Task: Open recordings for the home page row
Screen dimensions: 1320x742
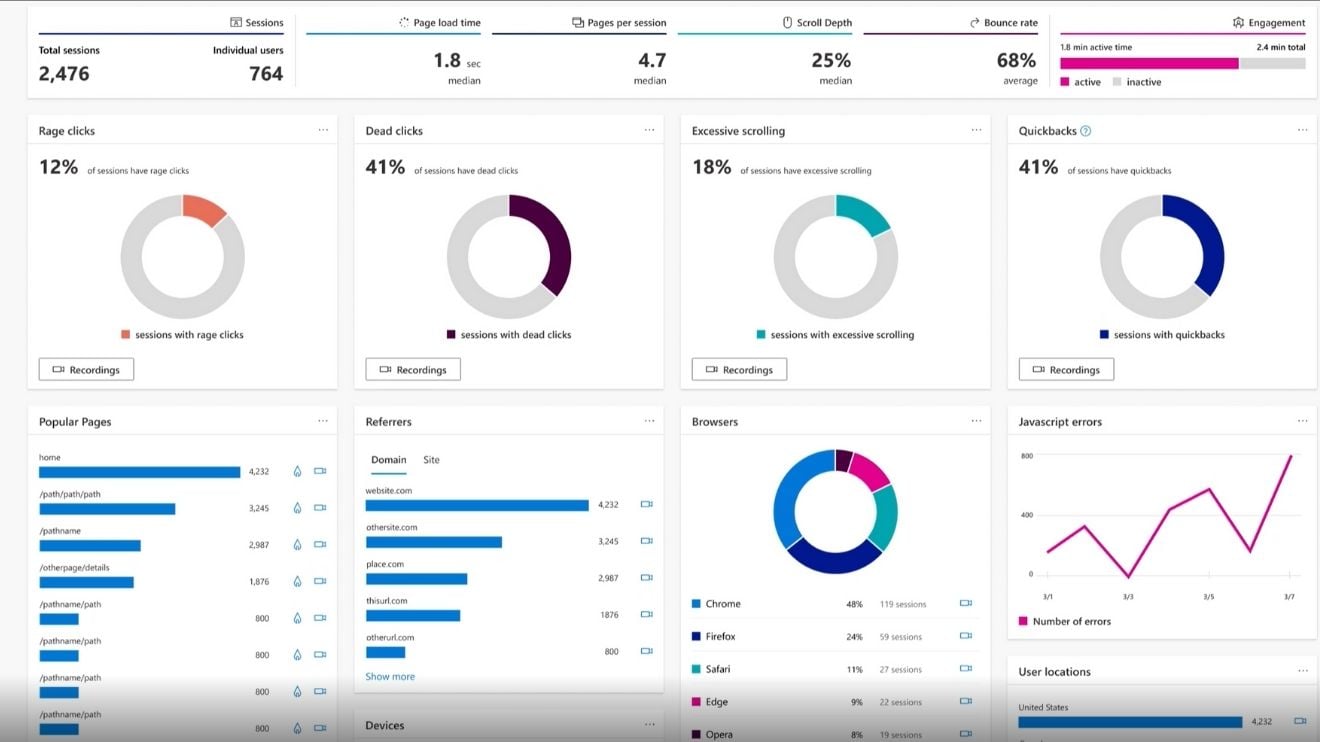Action: point(320,471)
